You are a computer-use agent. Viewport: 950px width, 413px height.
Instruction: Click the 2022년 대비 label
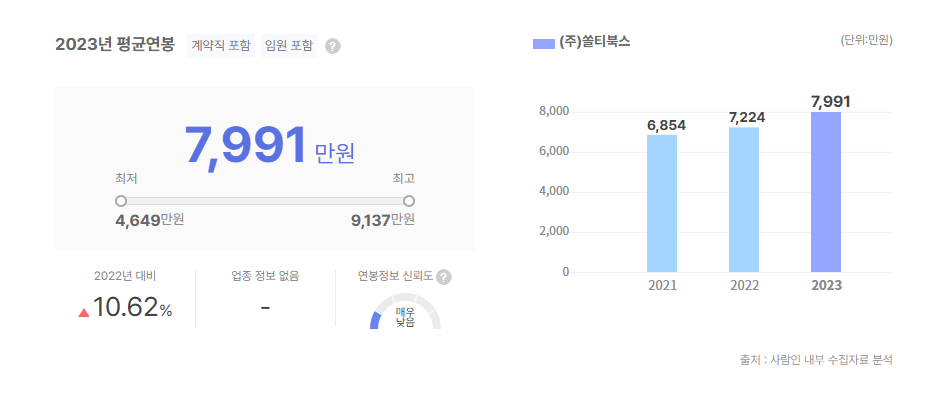(x=125, y=277)
